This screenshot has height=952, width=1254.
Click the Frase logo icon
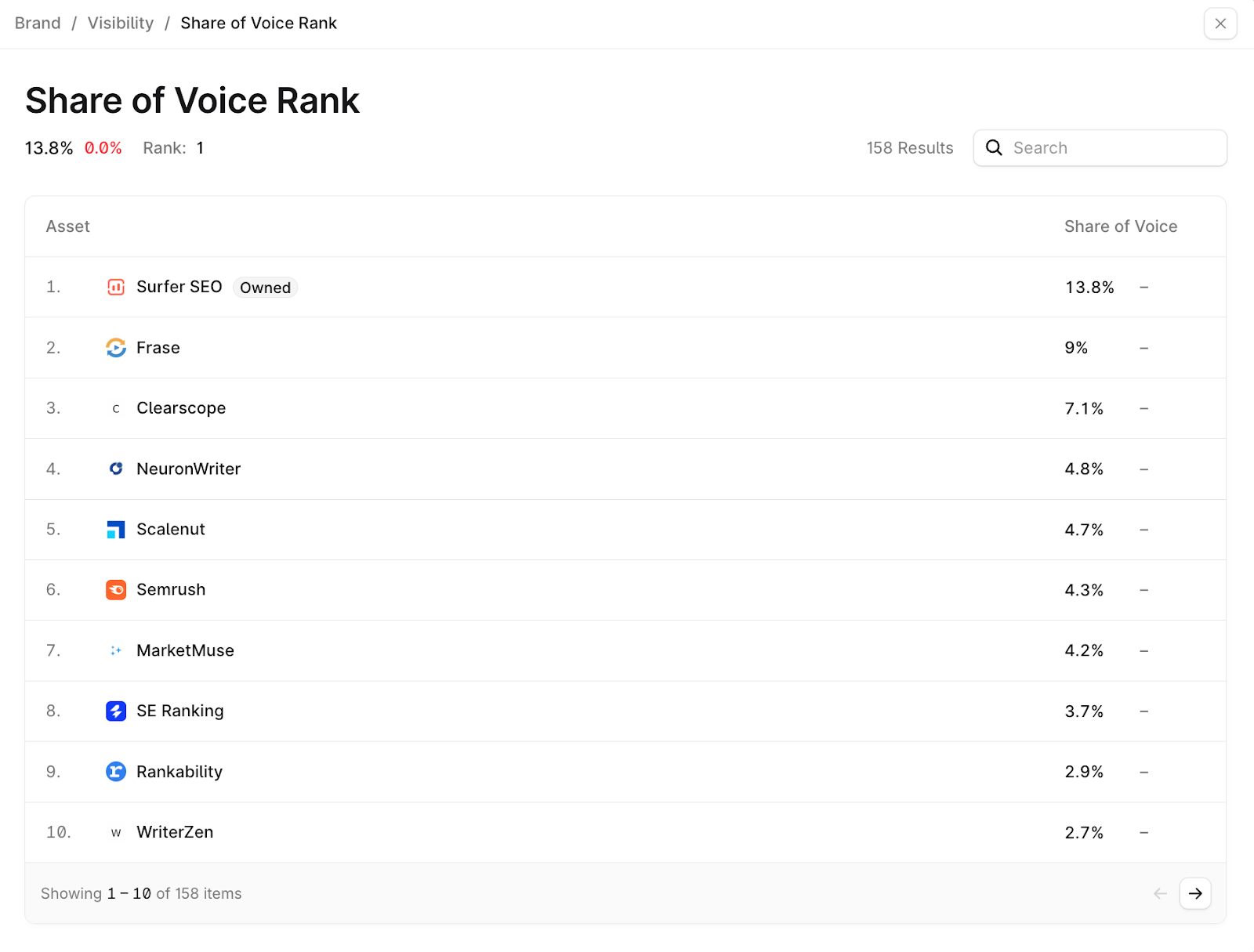(116, 348)
